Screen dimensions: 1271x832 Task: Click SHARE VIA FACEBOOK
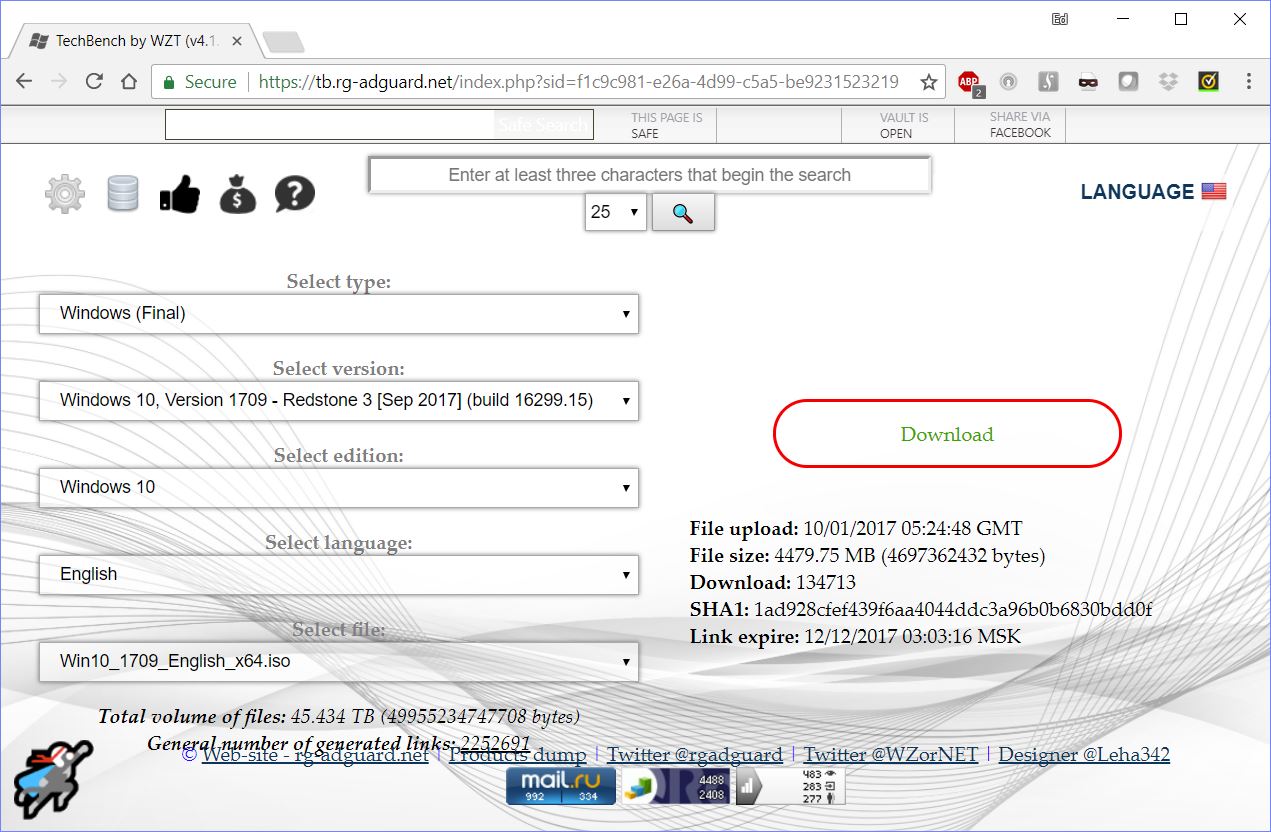click(1020, 125)
